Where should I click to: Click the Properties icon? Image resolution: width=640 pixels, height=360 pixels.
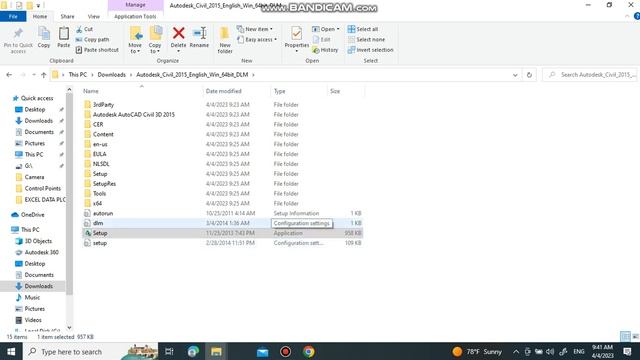click(x=297, y=33)
